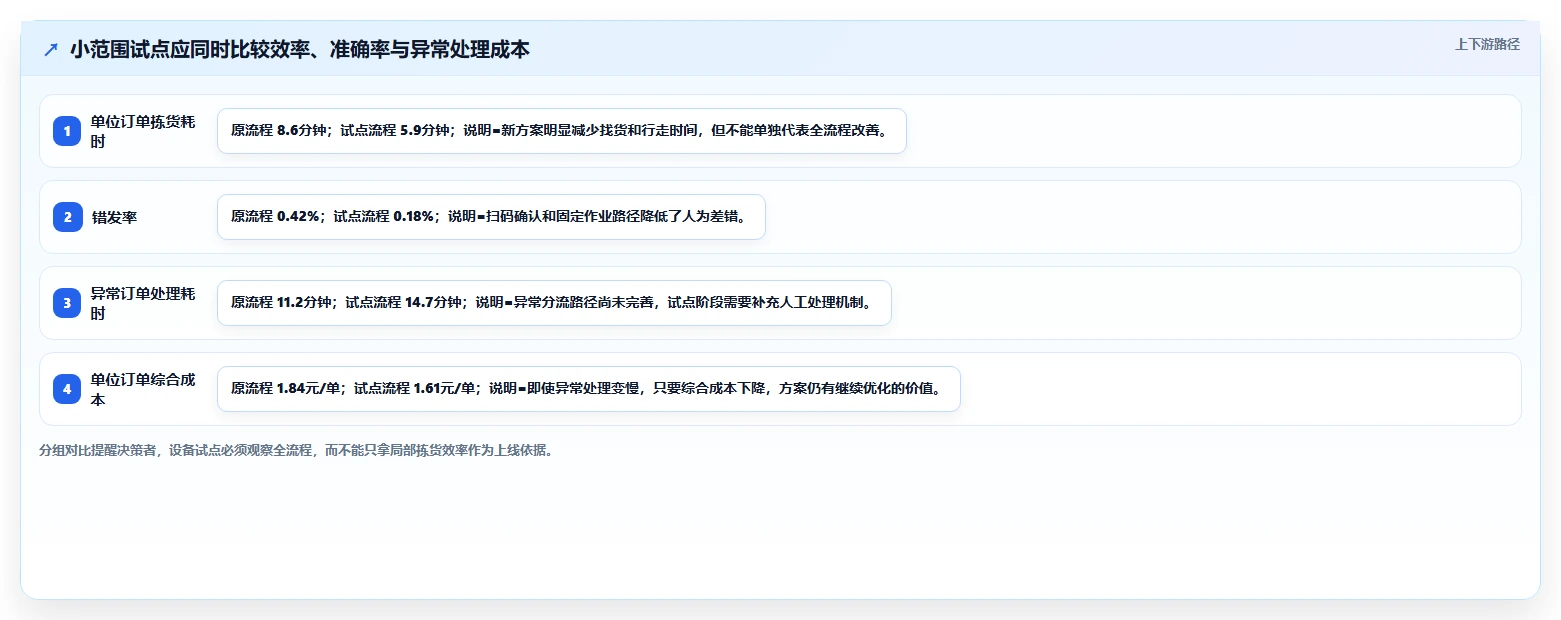Viewport: 1561px width, 620px height.
Task: Click the 上下游路径 label
Action: (1487, 44)
